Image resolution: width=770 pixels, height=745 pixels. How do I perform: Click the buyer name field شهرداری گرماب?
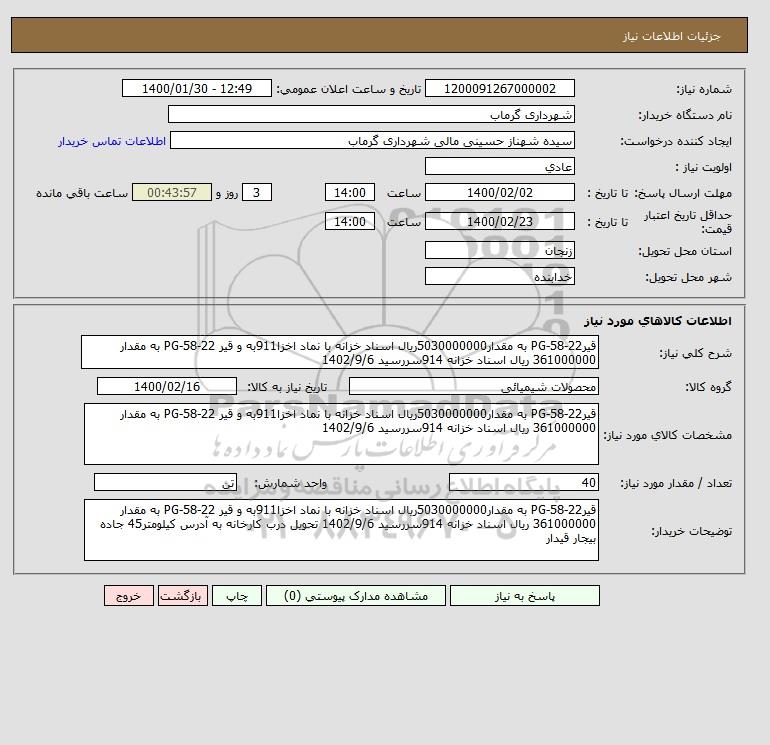(x=371, y=114)
